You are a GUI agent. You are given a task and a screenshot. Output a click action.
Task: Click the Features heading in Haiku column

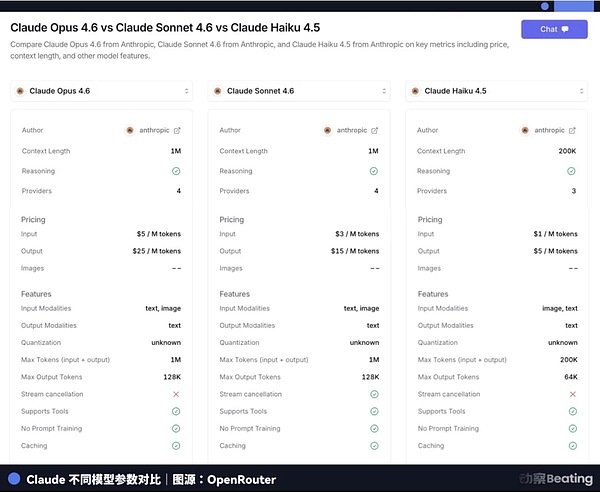pos(433,294)
